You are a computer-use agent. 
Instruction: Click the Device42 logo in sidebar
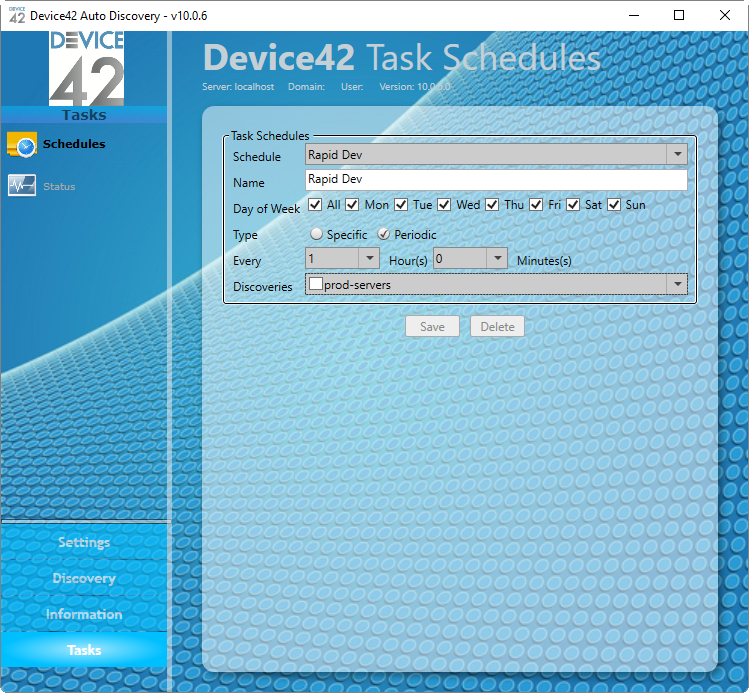86,68
